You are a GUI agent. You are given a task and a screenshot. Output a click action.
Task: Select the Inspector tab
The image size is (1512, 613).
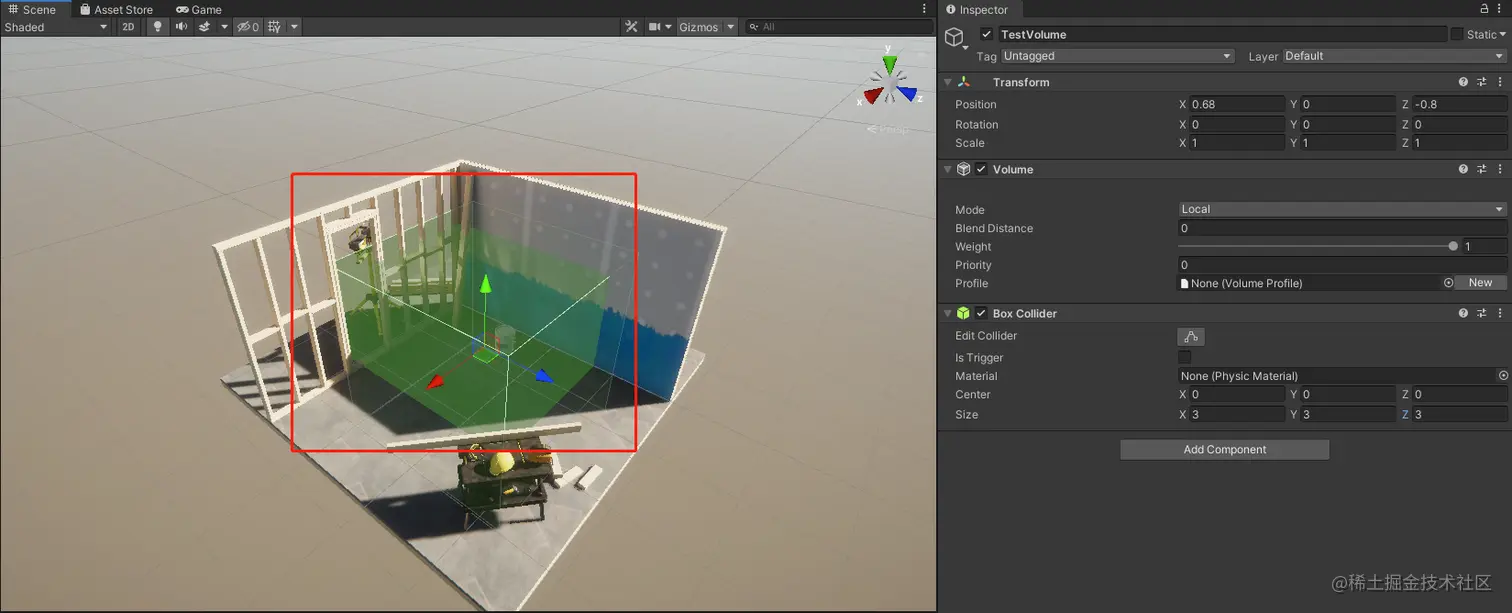pos(977,9)
